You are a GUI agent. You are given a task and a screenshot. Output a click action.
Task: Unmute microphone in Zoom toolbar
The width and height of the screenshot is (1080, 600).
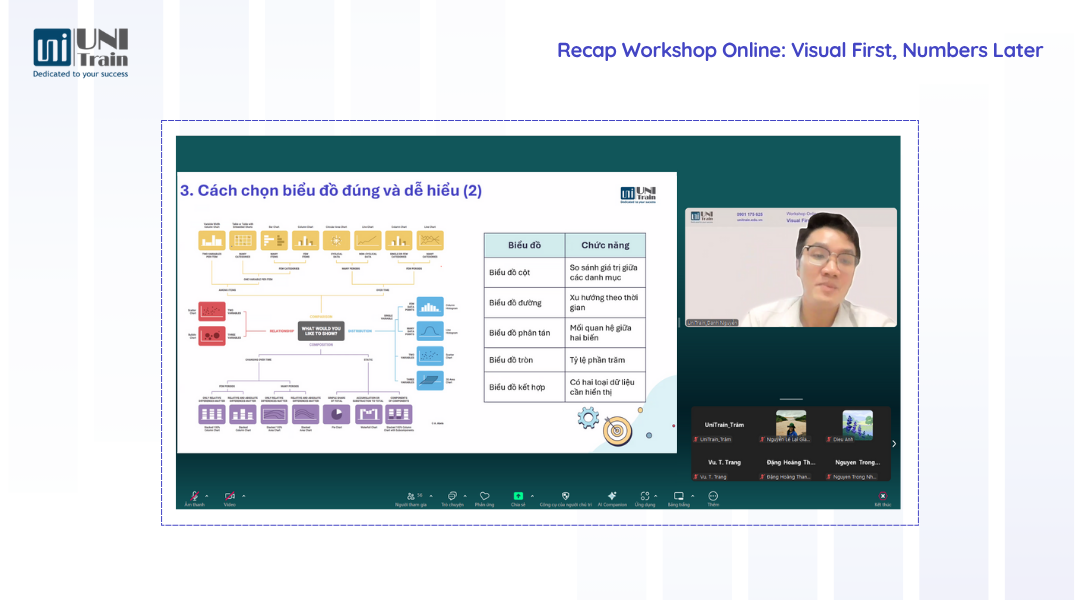click(x=194, y=496)
